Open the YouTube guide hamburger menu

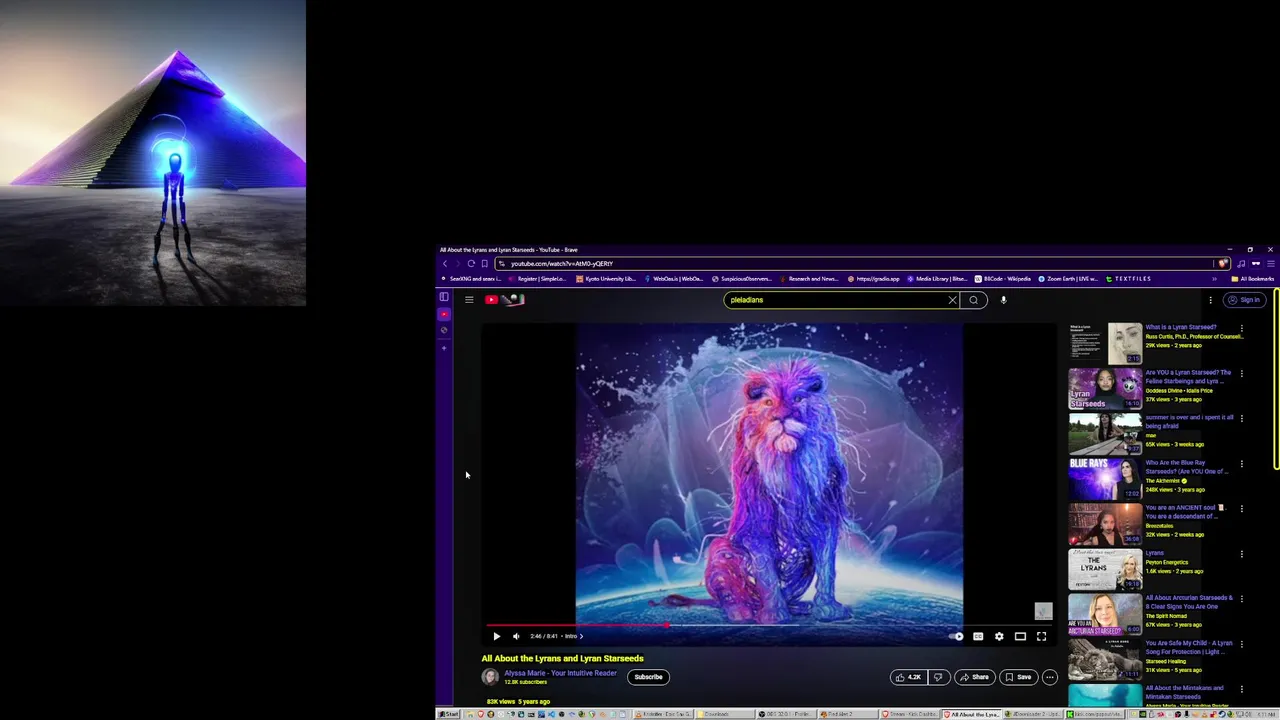(x=469, y=300)
